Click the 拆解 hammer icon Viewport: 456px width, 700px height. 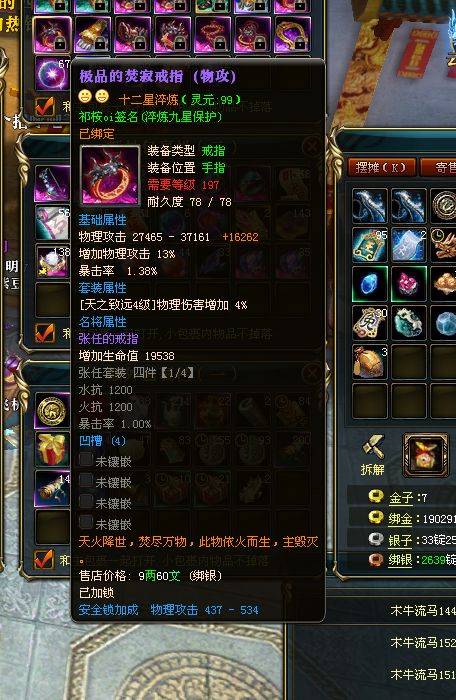[x=373, y=447]
